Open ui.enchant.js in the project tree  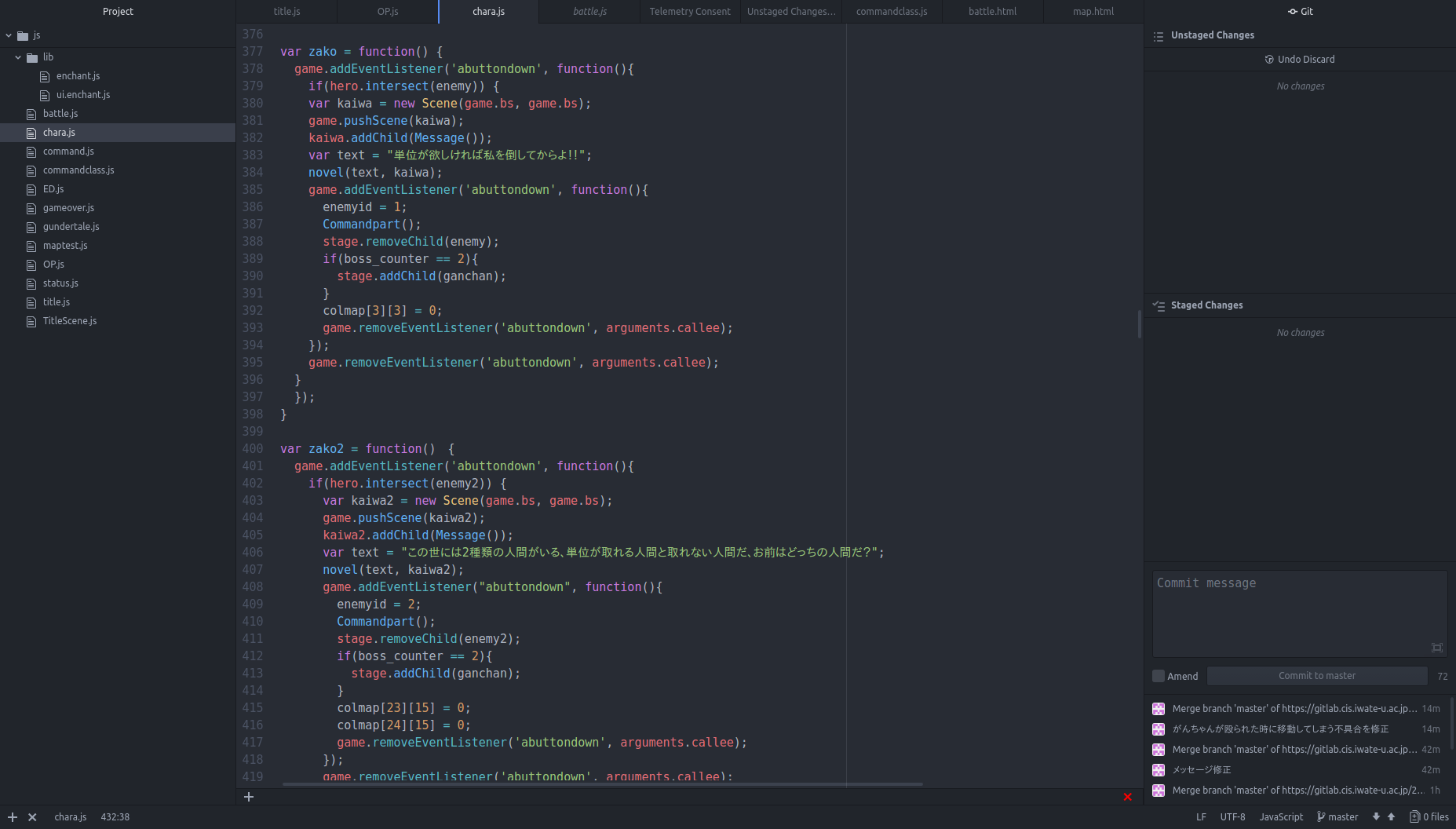coord(83,95)
